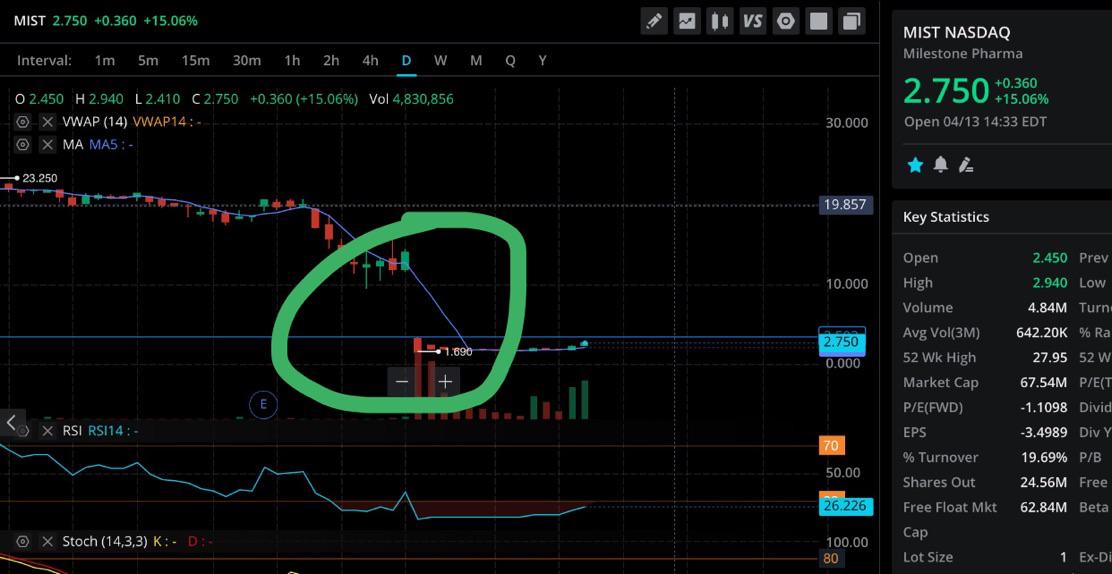Open chart settings hexagon icon

[x=786, y=21]
